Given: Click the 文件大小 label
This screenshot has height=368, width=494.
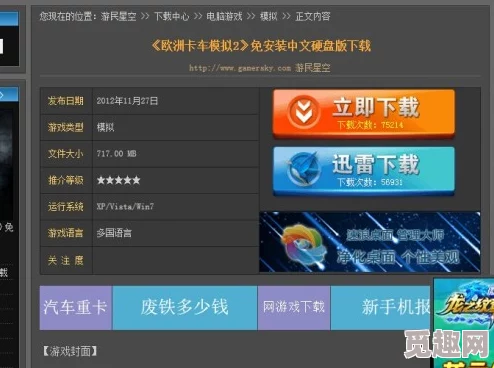Looking at the screenshot, I should pos(65,154).
